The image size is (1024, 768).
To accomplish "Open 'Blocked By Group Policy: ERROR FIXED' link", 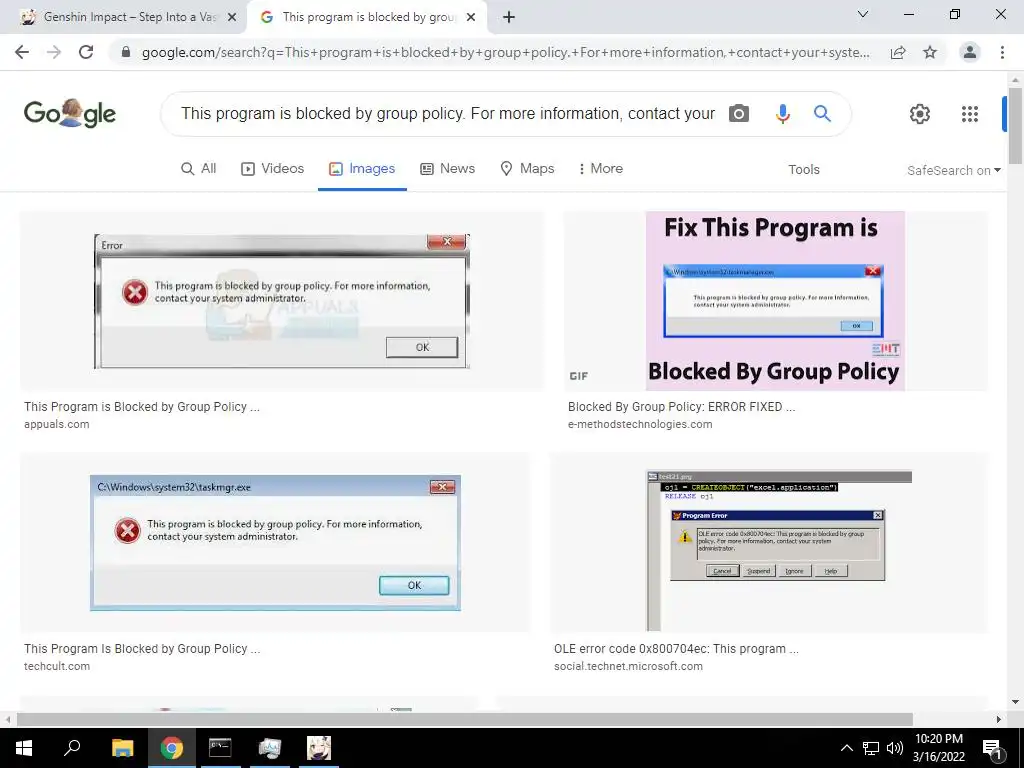I will 682,407.
